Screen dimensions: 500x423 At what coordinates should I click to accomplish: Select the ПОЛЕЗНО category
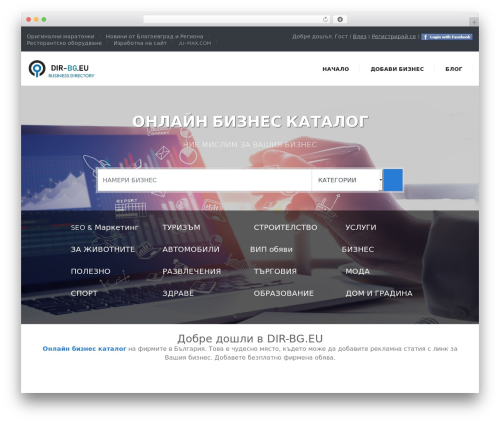90,271
